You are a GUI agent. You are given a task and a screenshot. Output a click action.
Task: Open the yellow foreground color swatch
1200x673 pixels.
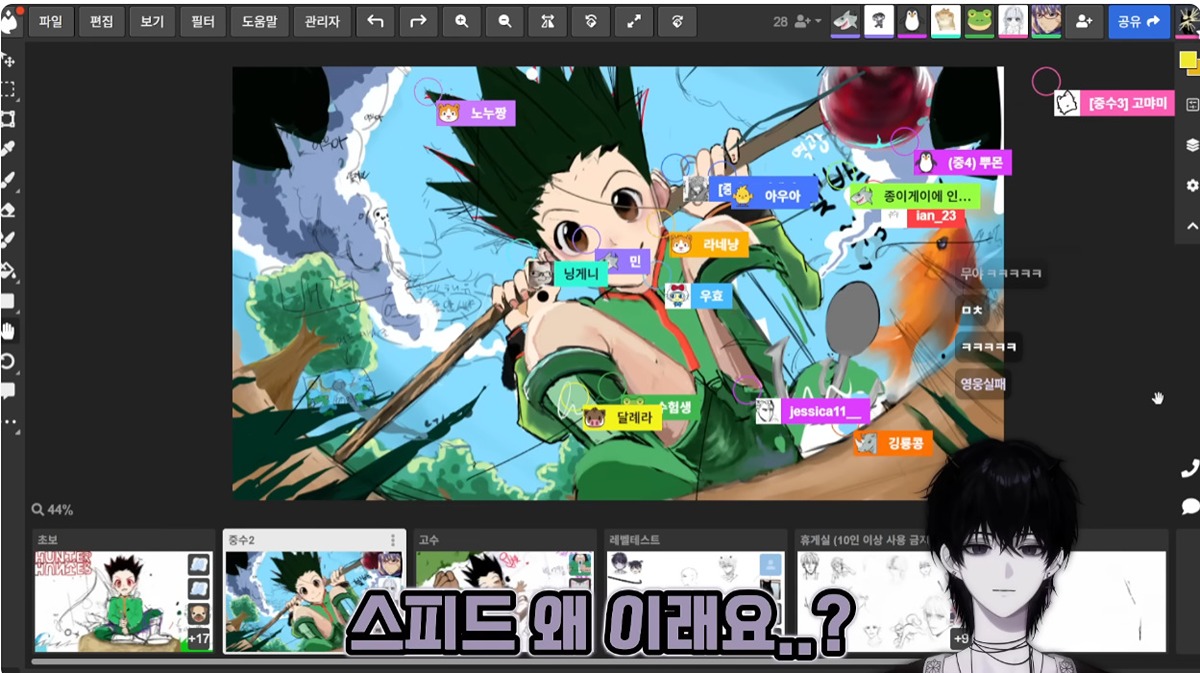(1187, 60)
